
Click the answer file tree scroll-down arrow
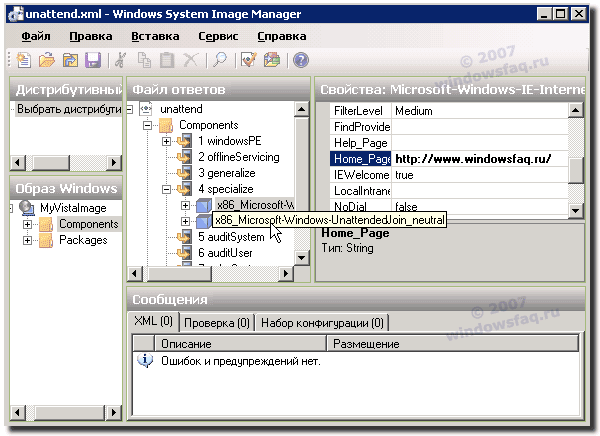click(x=302, y=257)
